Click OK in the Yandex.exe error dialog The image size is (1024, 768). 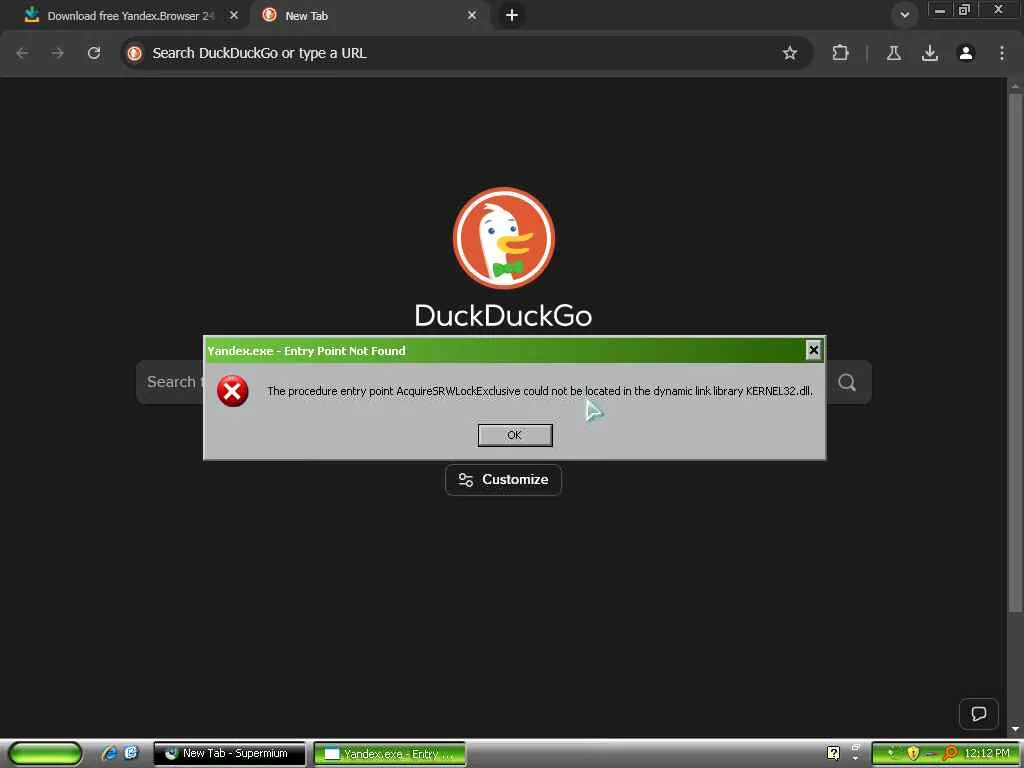(x=515, y=435)
